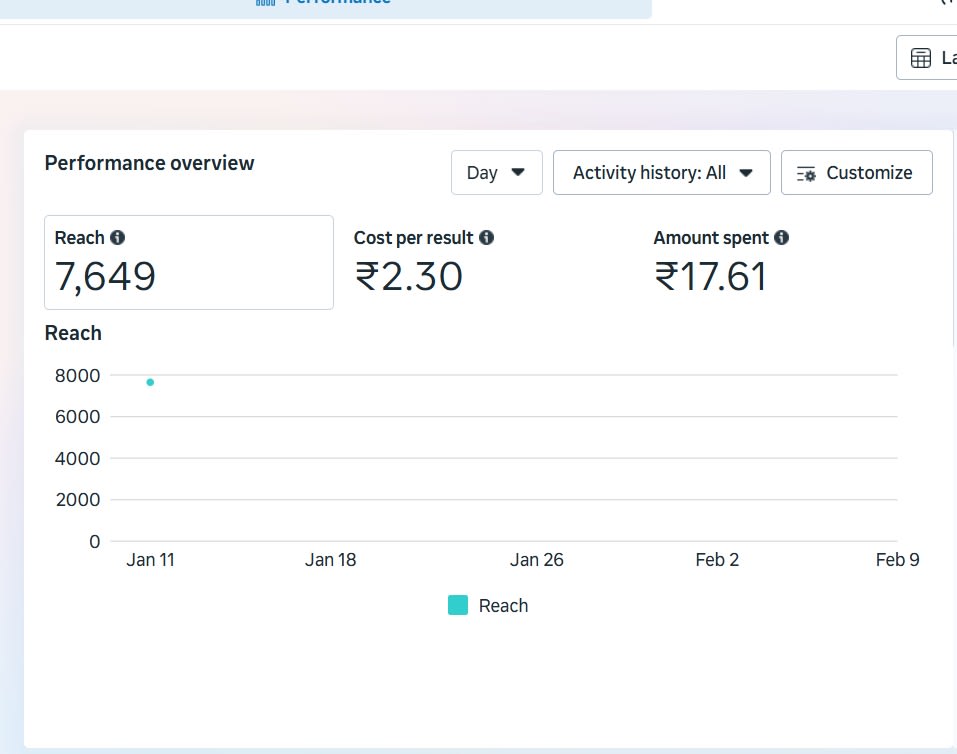Image resolution: width=957 pixels, height=754 pixels.
Task: Click the Jan 11 data point on the chart
Action: 150,382
